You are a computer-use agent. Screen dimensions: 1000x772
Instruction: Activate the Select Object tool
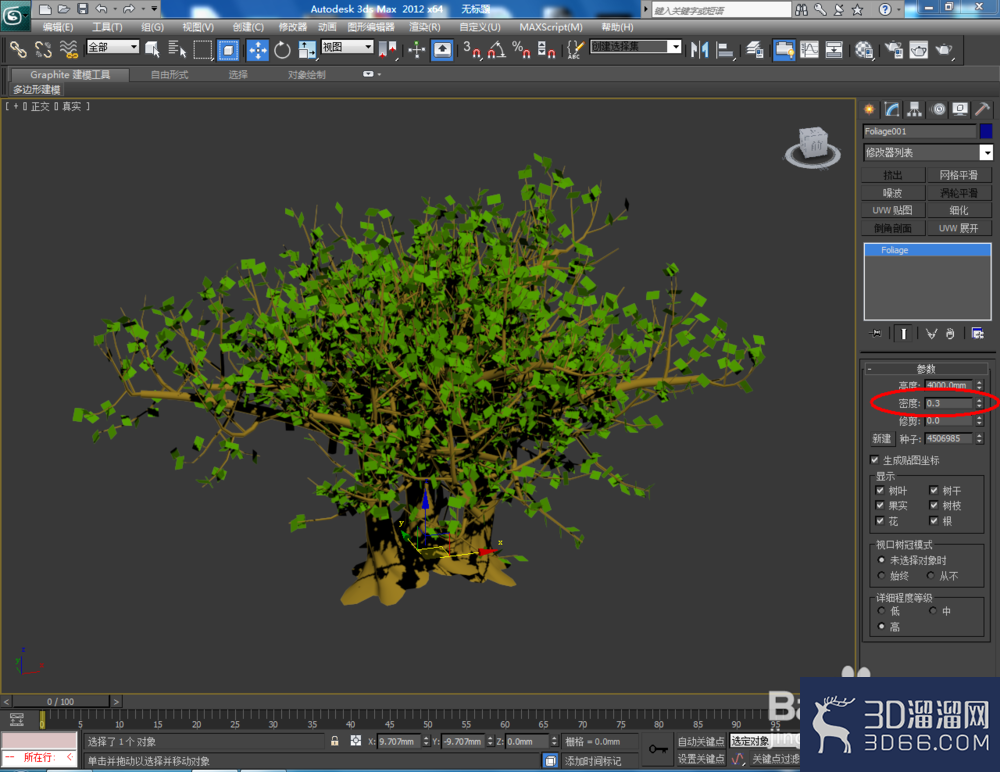[x=152, y=49]
